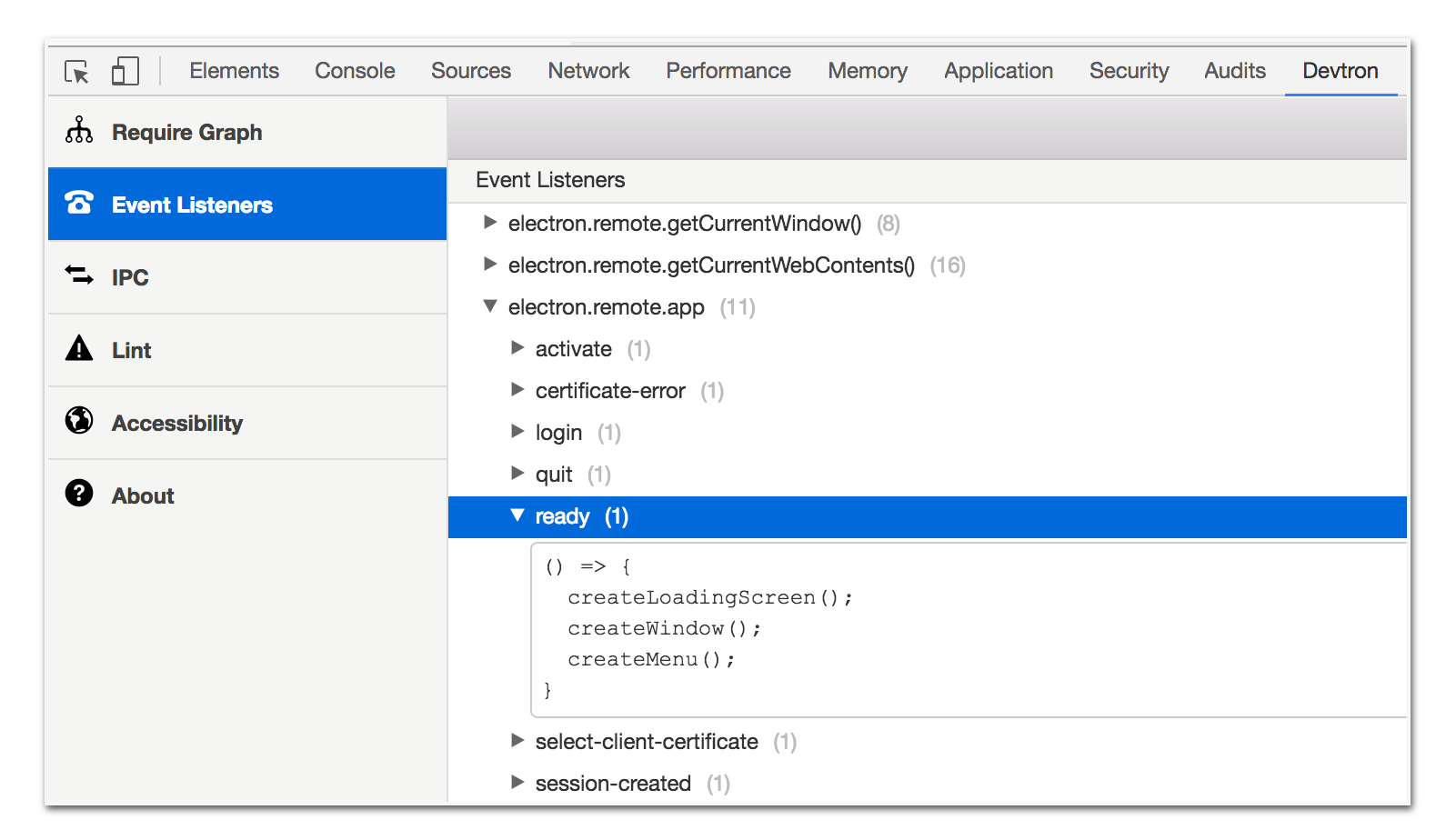The width and height of the screenshot is (1446, 840).
Task: Open the Accessibility sidebar label
Action: (x=177, y=424)
